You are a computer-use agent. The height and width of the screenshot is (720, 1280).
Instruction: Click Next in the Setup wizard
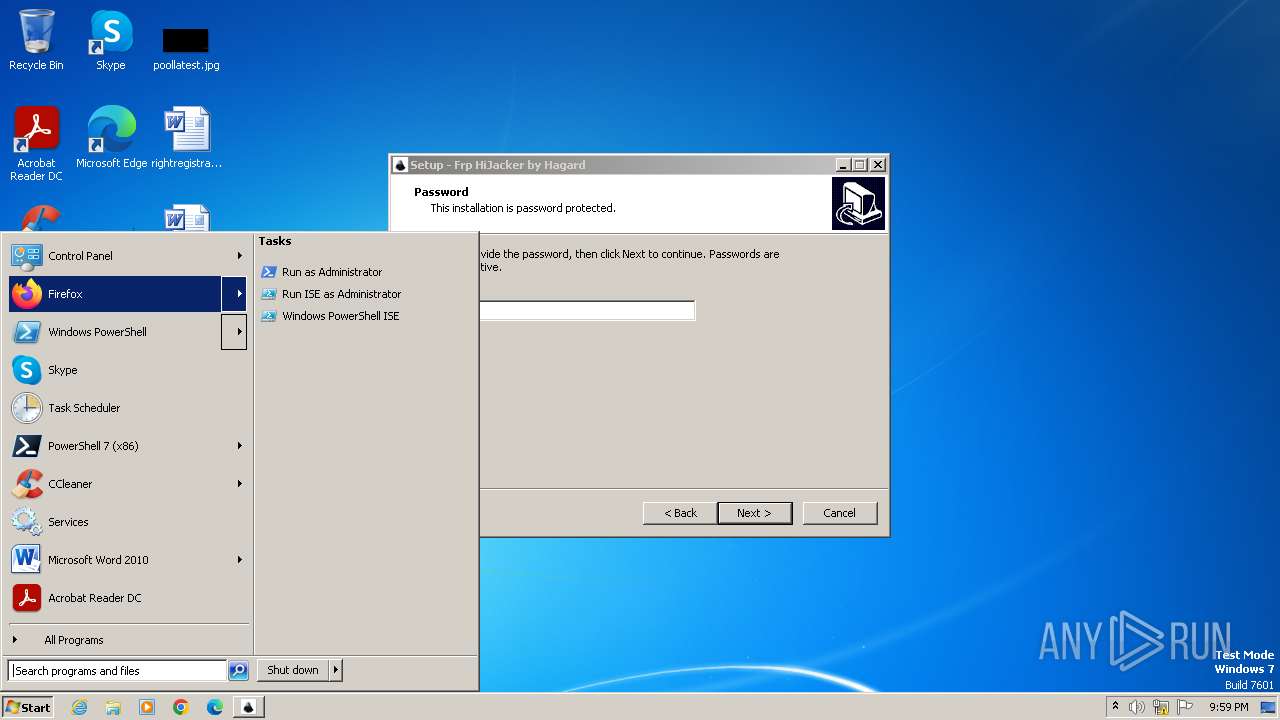click(x=755, y=513)
